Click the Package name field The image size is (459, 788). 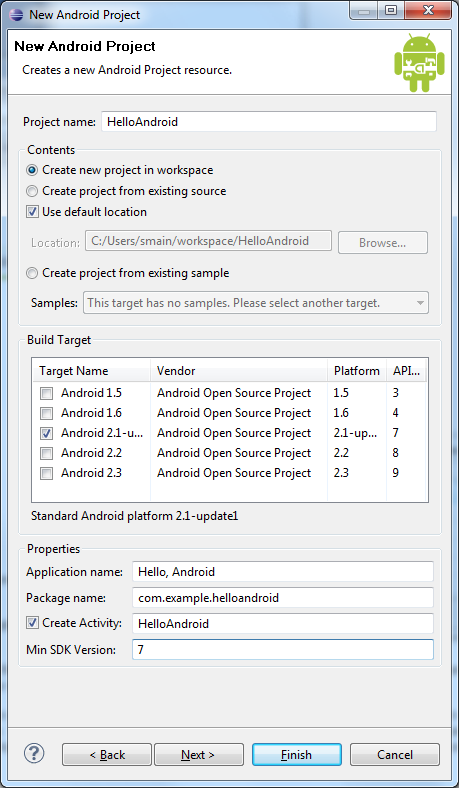(283, 598)
